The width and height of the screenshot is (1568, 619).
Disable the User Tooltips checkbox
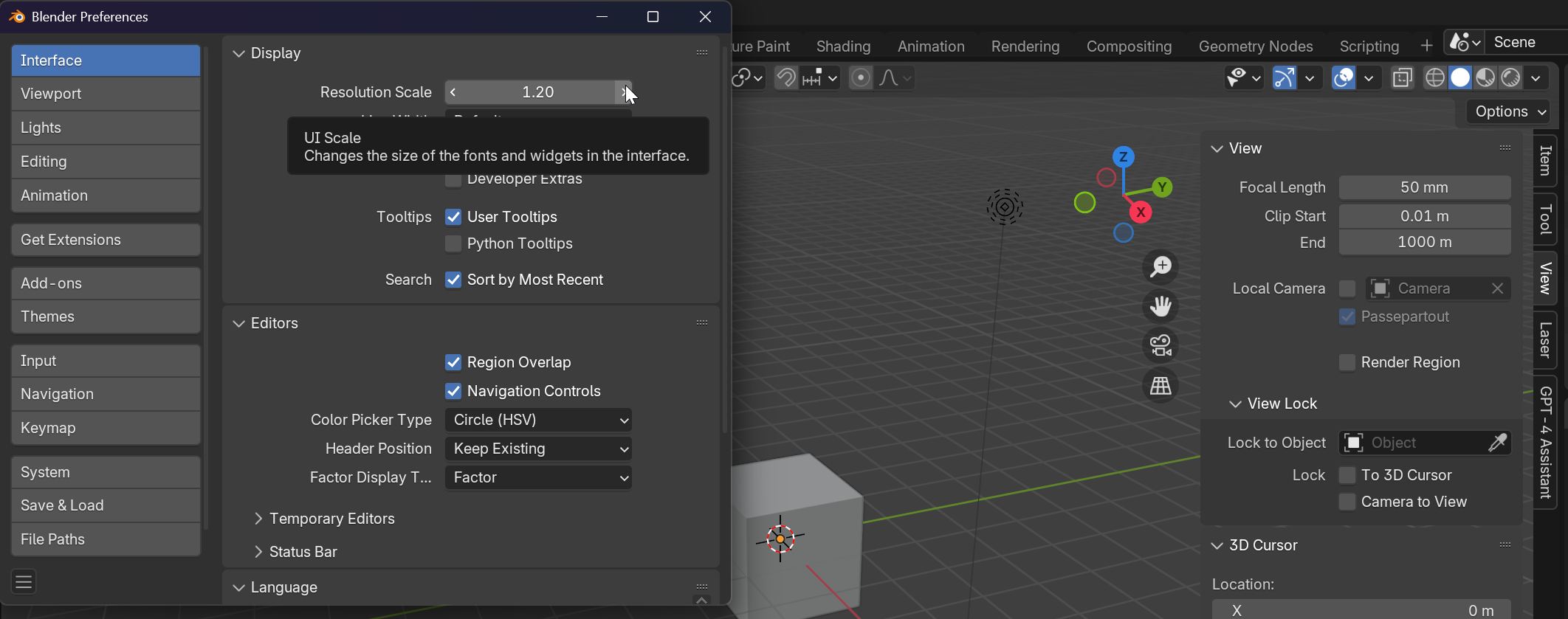pyautogui.click(x=453, y=217)
